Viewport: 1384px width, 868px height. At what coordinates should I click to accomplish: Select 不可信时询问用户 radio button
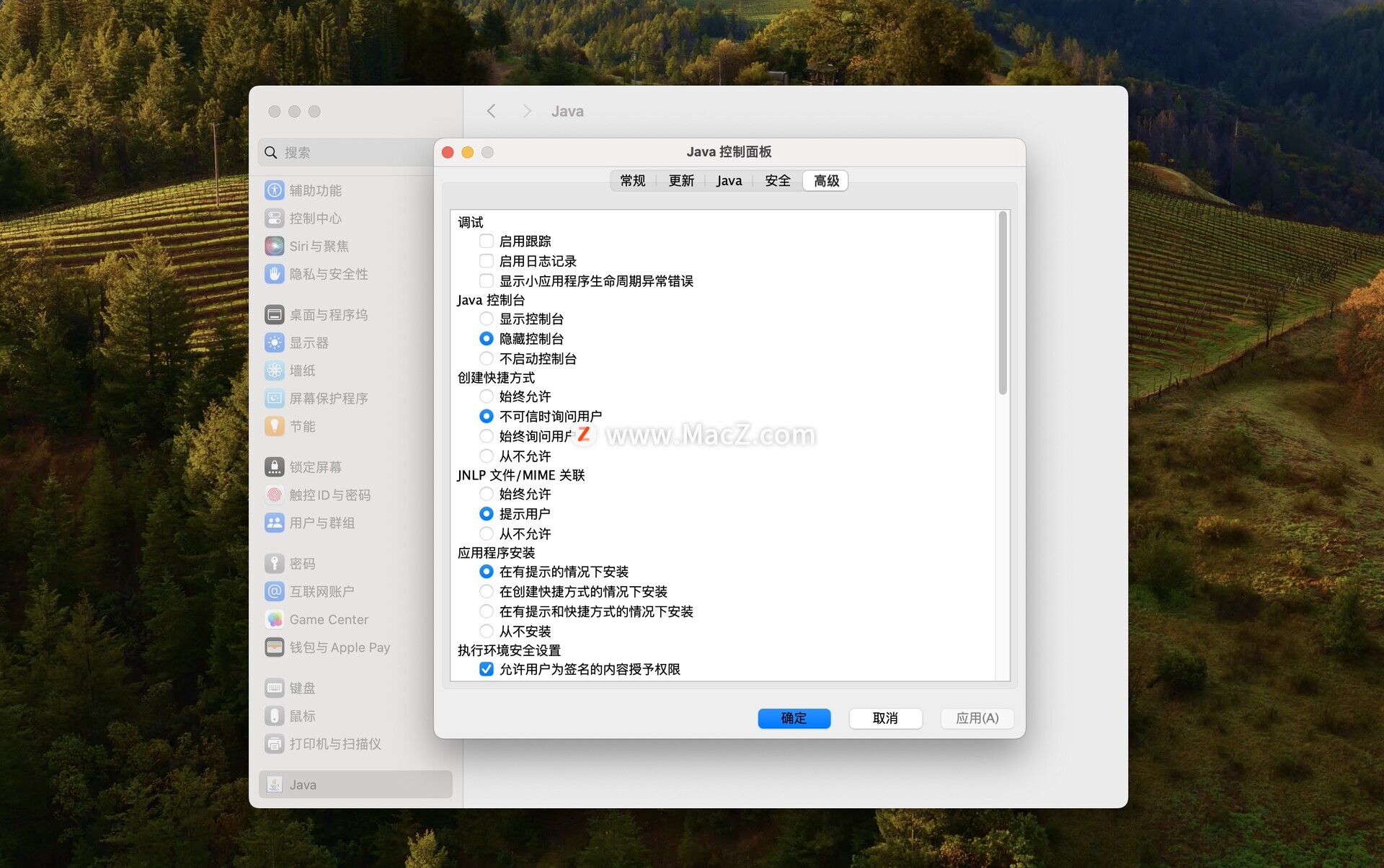[x=487, y=416]
